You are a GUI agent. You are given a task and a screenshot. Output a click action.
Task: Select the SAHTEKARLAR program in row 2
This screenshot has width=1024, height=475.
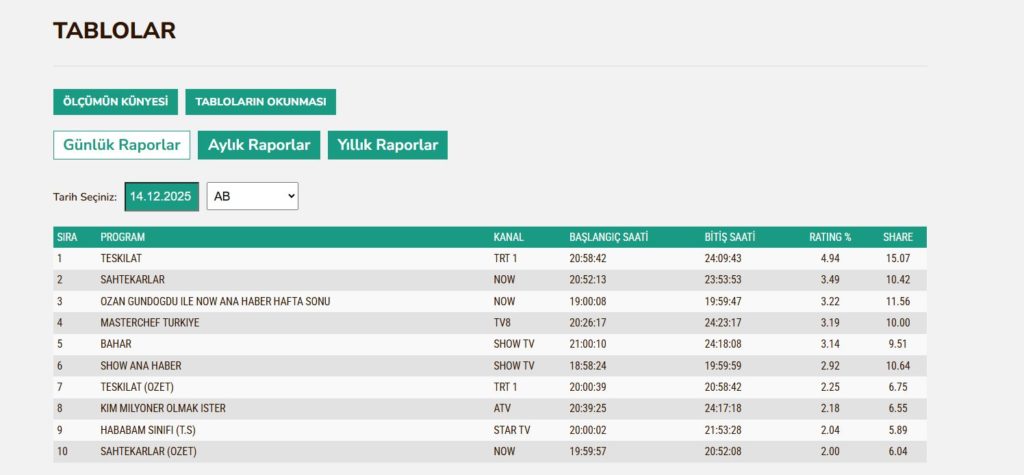pos(132,280)
